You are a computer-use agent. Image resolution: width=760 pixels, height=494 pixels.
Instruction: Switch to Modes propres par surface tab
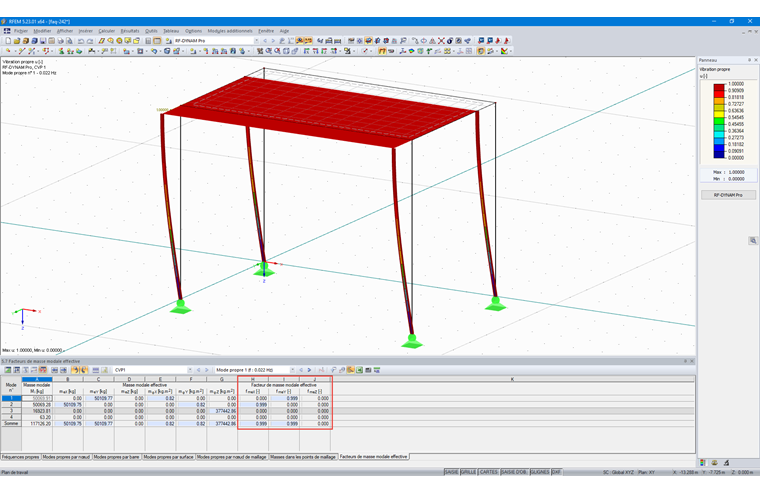pos(169,457)
